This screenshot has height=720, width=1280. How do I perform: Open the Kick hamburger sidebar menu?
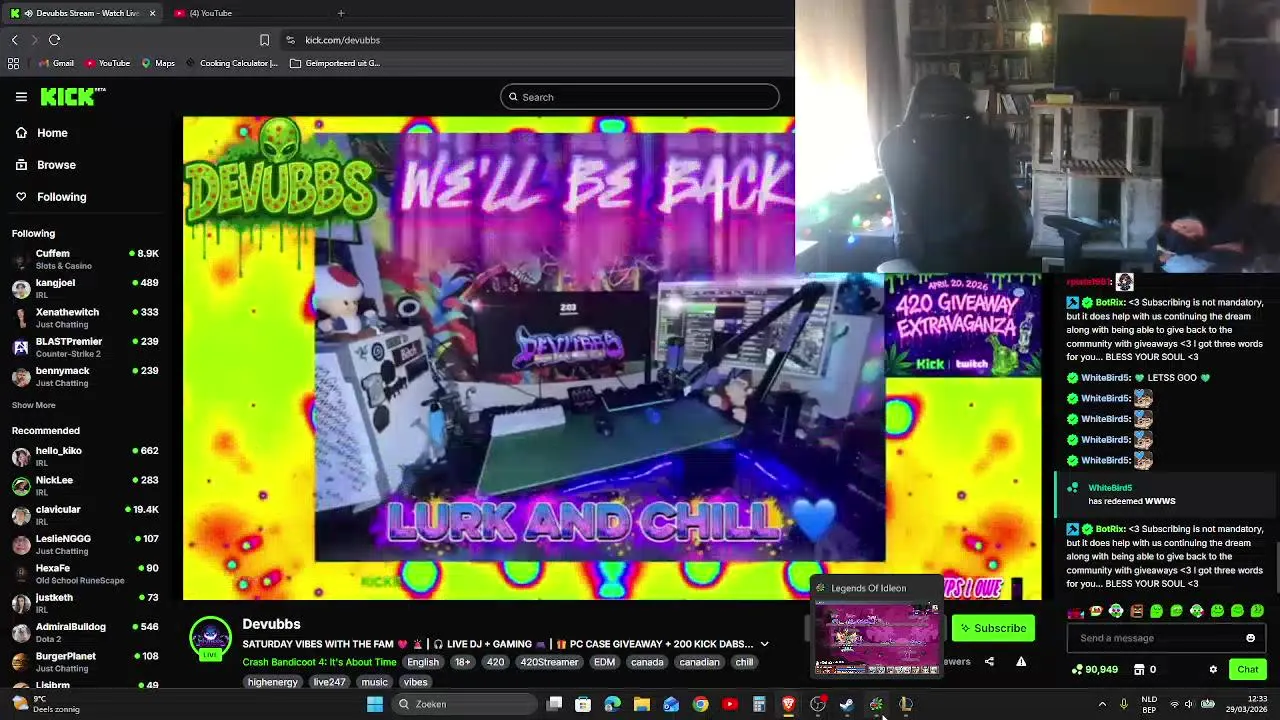[21, 97]
